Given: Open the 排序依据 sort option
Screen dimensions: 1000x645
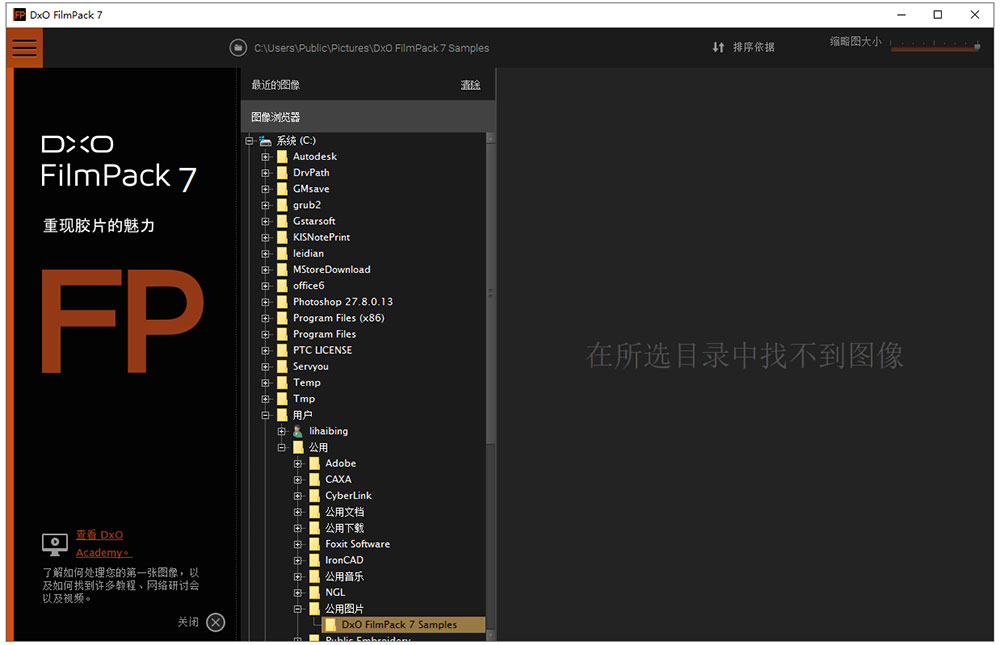Looking at the screenshot, I should click(753, 47).
